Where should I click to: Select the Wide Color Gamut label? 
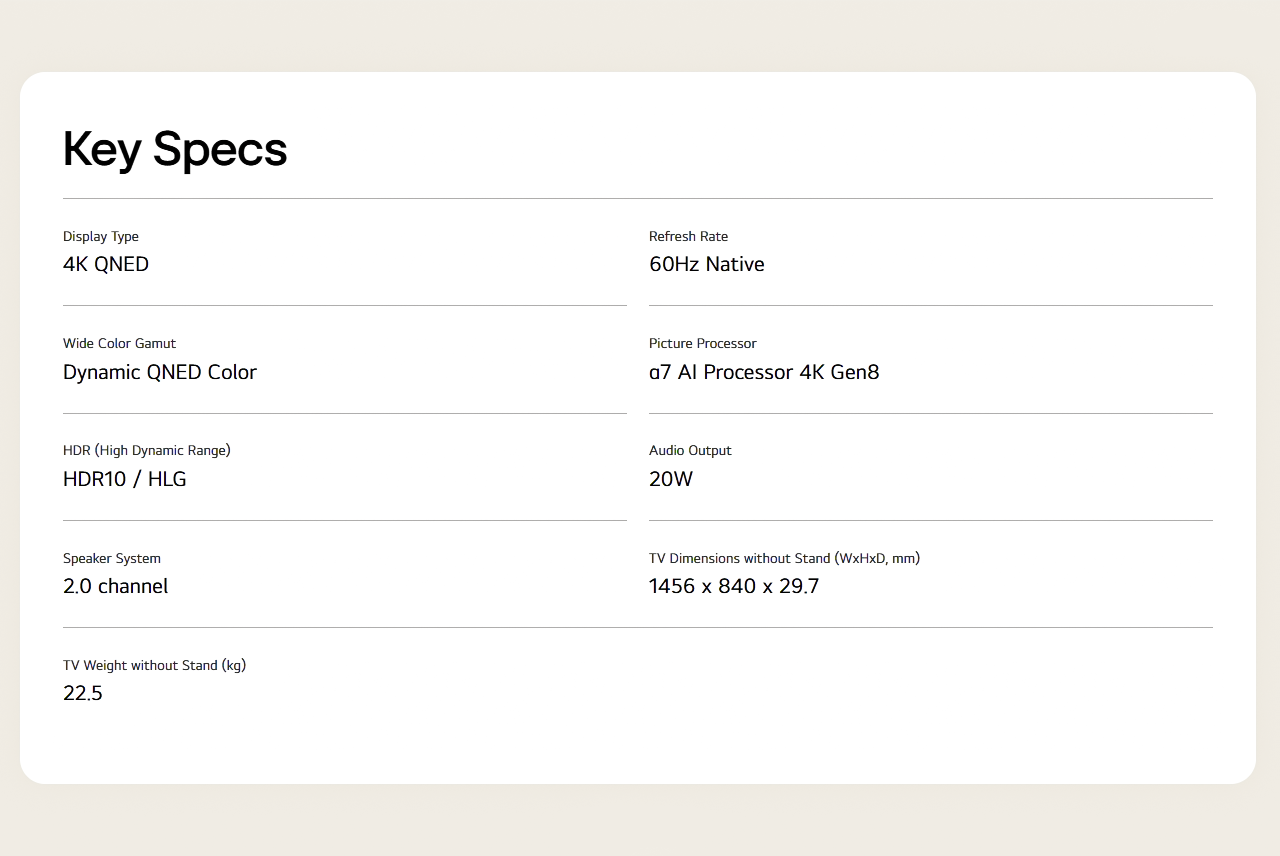[x=119, y=344]
